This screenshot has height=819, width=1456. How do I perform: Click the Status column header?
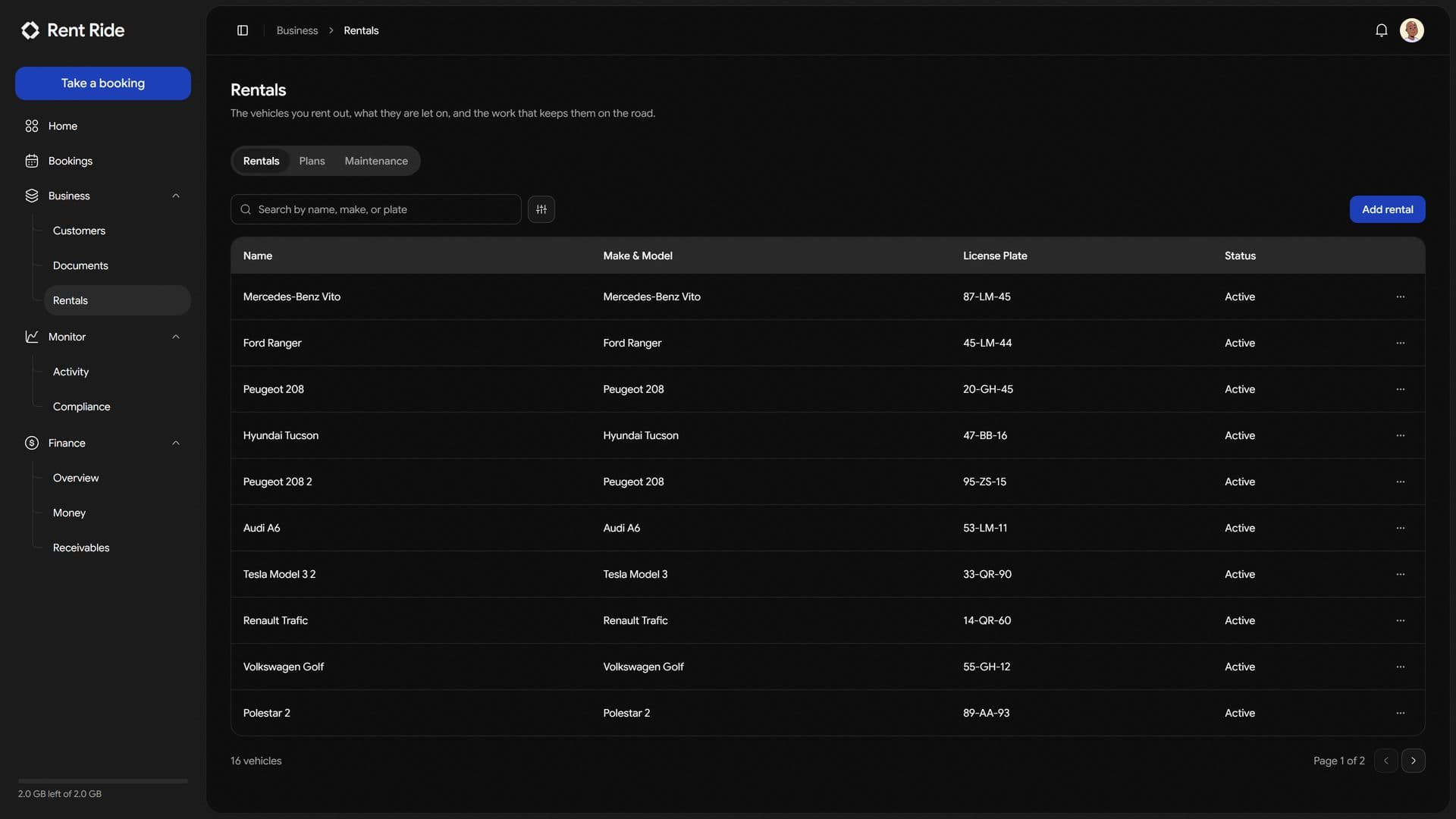coord(1240,256)
